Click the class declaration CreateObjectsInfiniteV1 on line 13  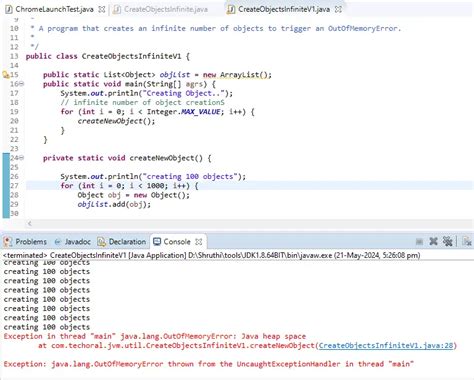tap(131, 56)
